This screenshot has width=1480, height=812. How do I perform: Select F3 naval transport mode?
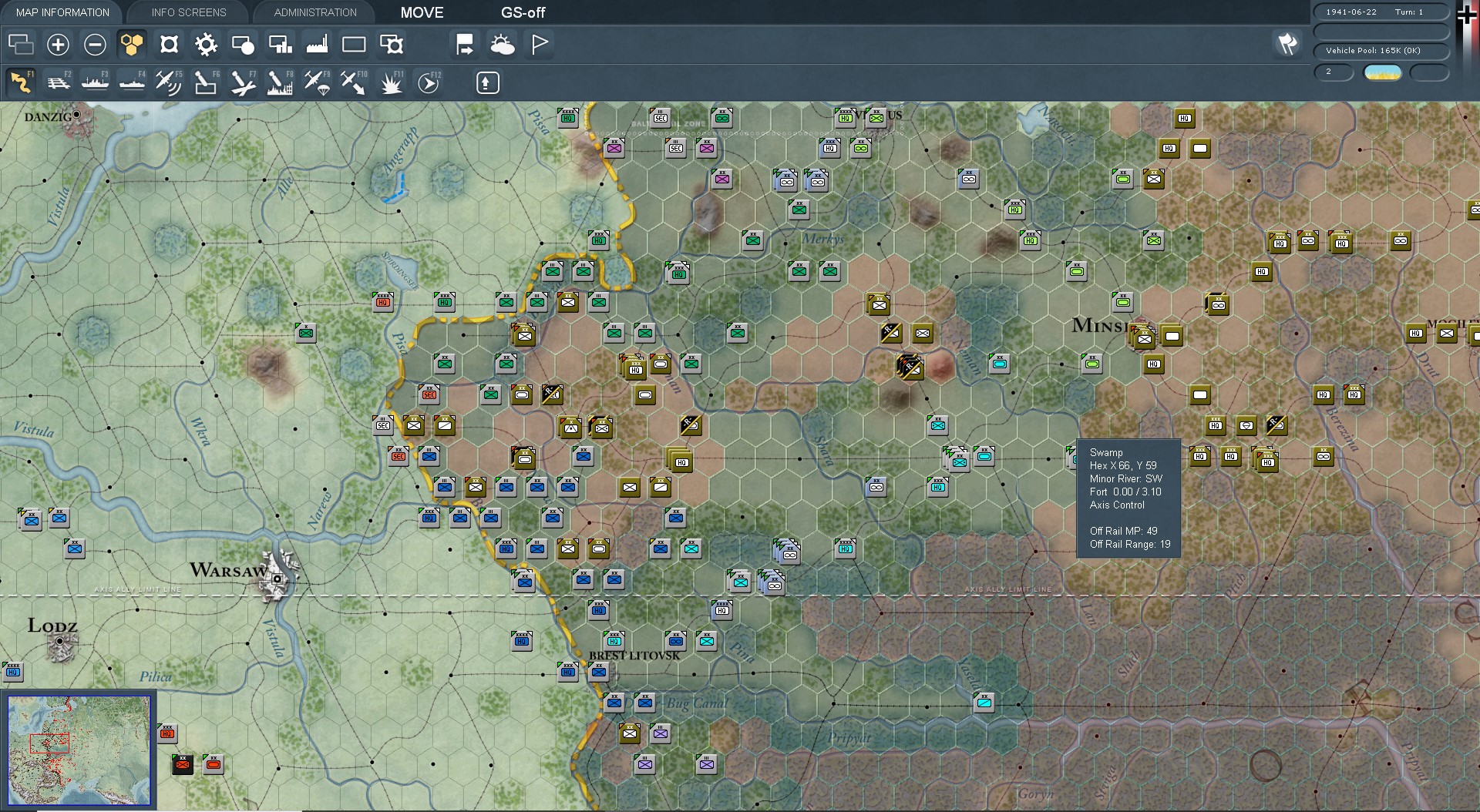95,82
